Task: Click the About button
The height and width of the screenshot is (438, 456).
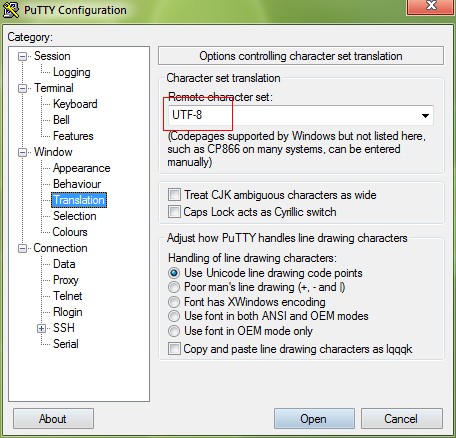Action: [53, 419]
